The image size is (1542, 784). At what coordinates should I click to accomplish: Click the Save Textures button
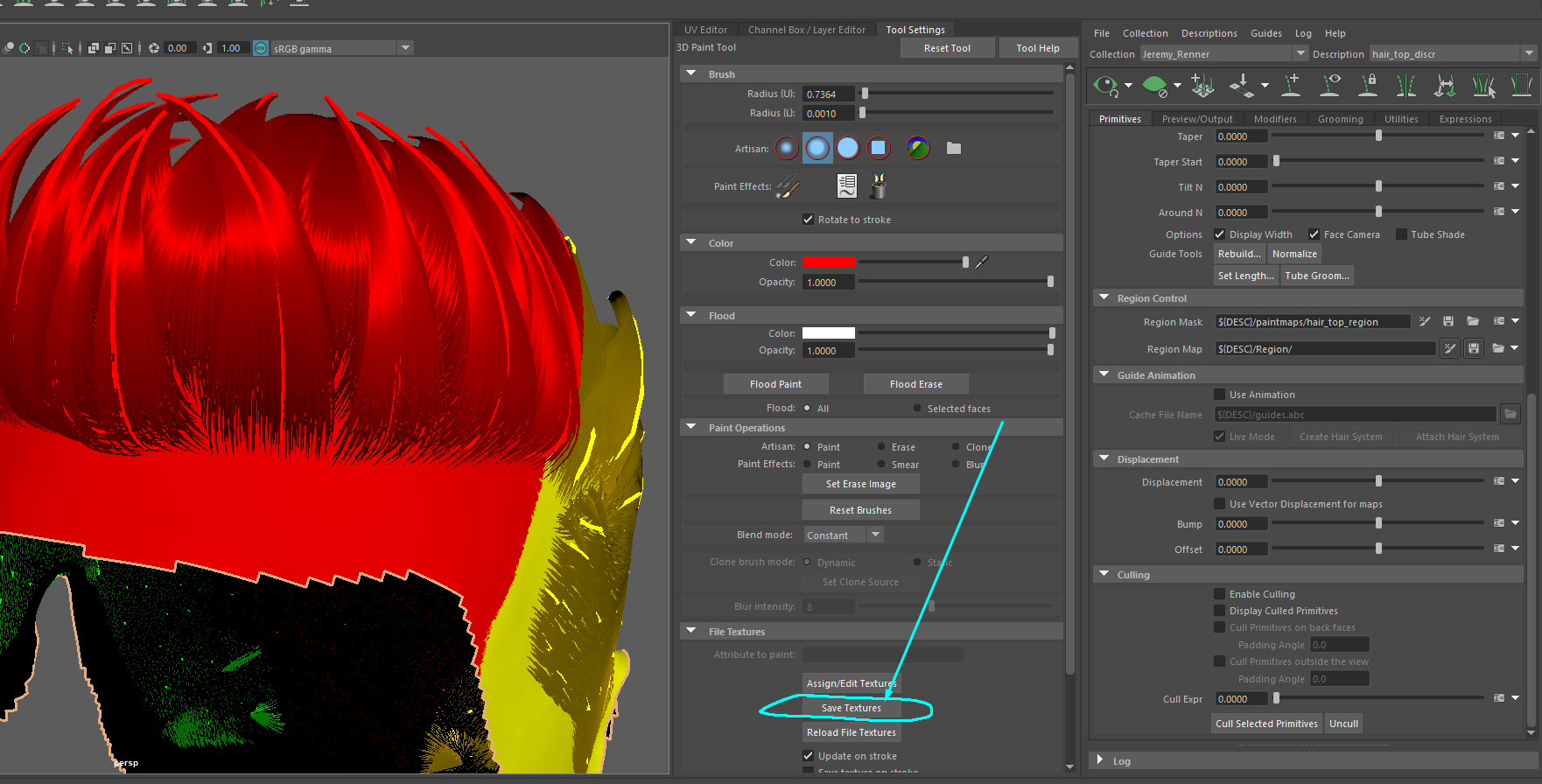pos(852,708)
